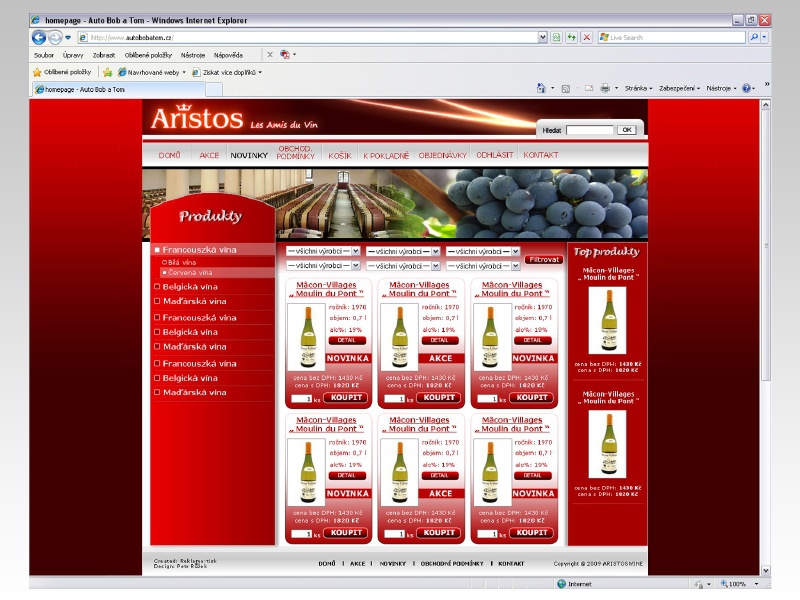This screenshot has width=800, height=600.
Task: Open OBJEDNÁVKY in the site navigation
Action: coord(442,155)
